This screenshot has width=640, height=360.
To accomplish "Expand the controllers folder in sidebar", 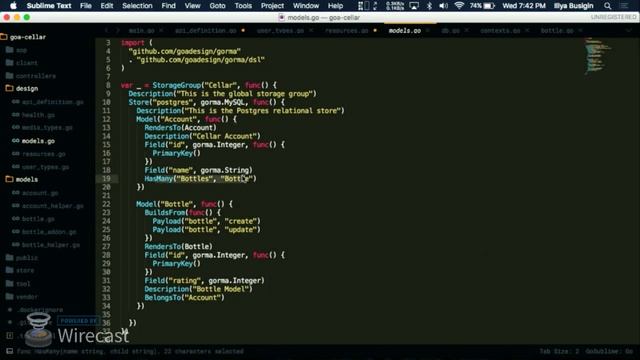I will click(x=10, y=76).
